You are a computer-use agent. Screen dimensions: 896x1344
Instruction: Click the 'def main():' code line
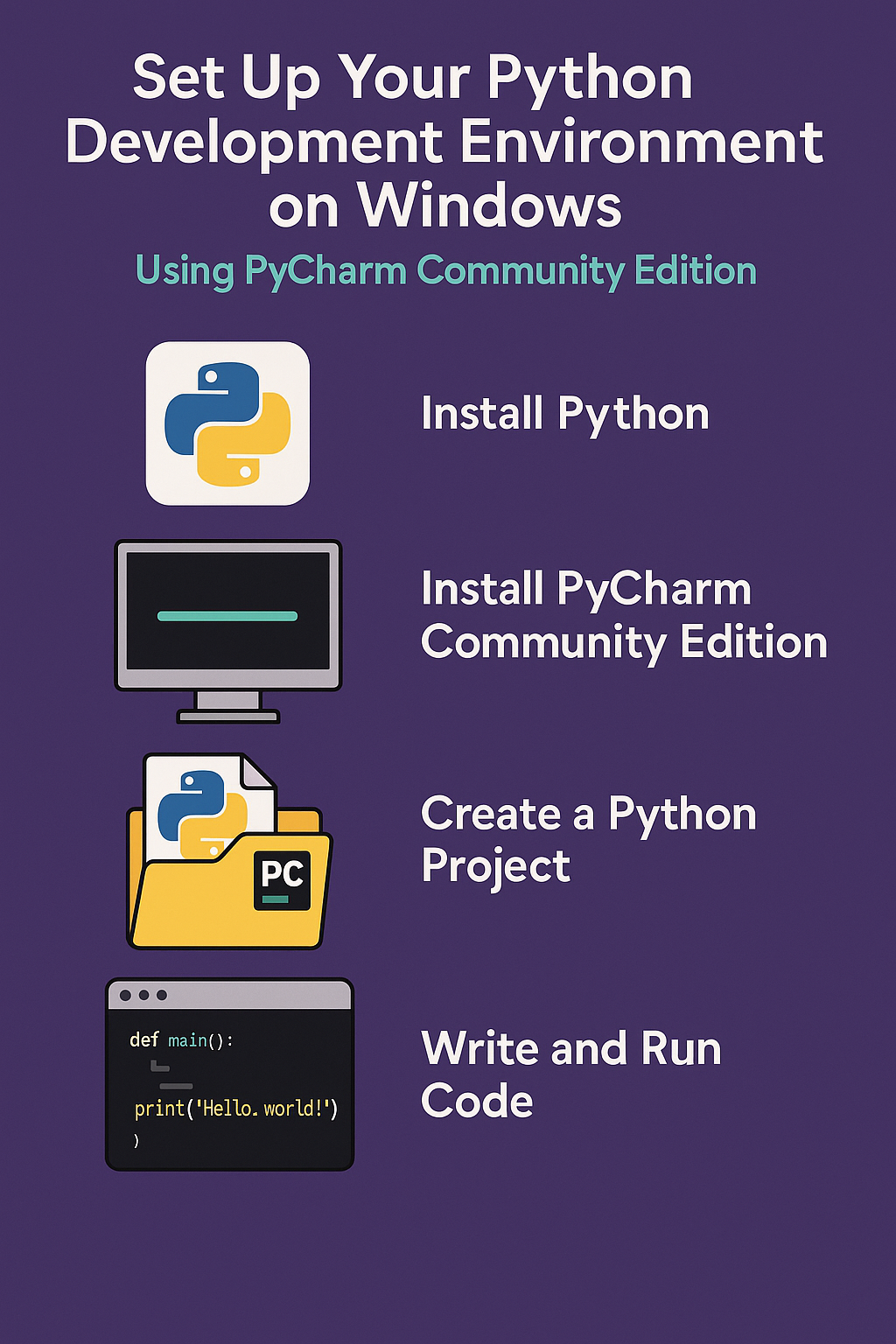[x=181, y=1040]
